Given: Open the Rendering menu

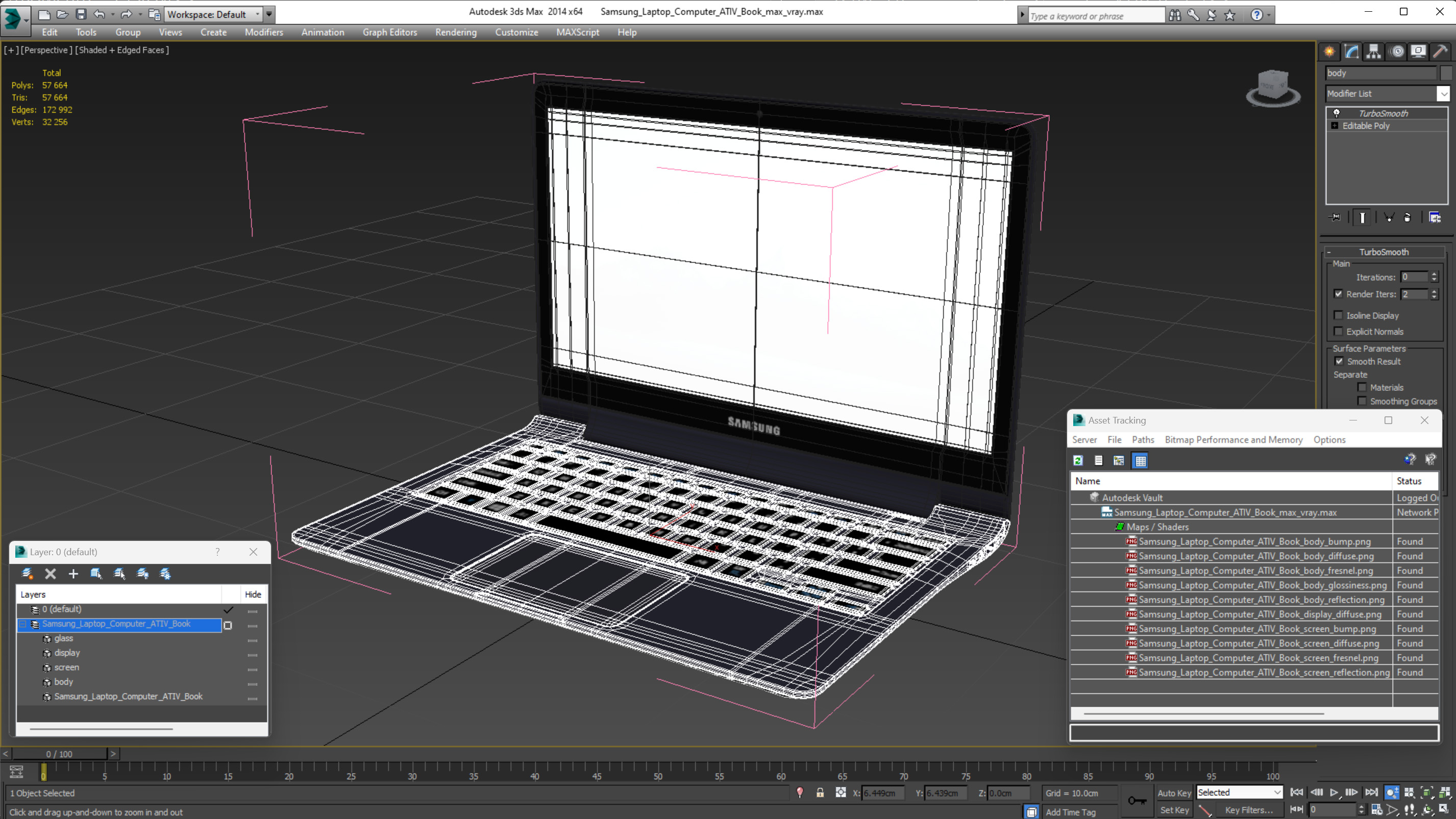Looking at the screenshot, I should (456, 32).
